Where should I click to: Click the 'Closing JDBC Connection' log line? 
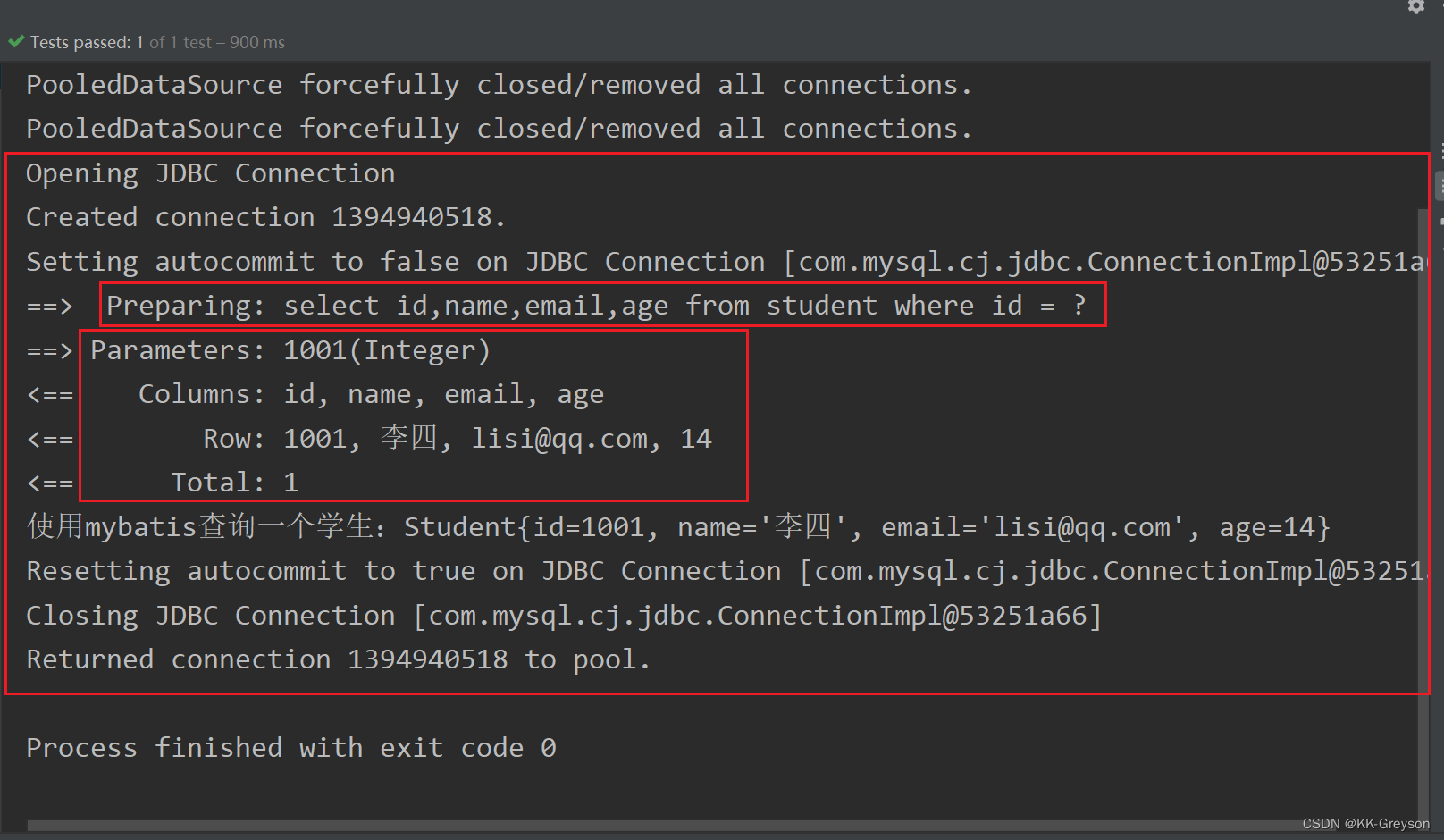click(x=564, y=616)
